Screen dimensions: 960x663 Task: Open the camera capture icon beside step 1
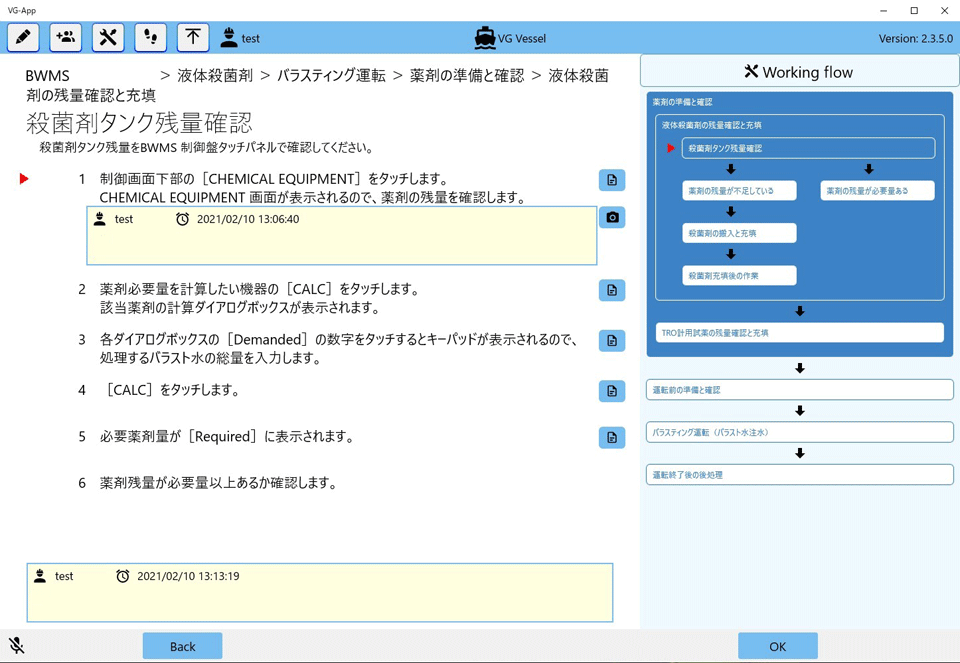coord(611,217)
